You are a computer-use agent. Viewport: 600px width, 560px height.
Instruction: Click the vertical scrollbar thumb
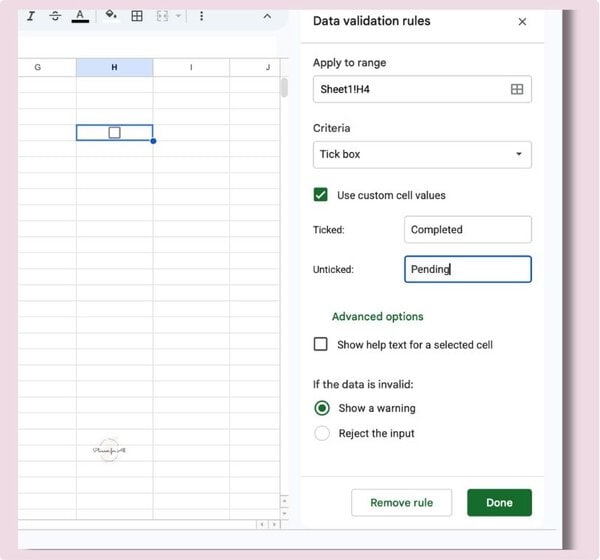[284, 88]
